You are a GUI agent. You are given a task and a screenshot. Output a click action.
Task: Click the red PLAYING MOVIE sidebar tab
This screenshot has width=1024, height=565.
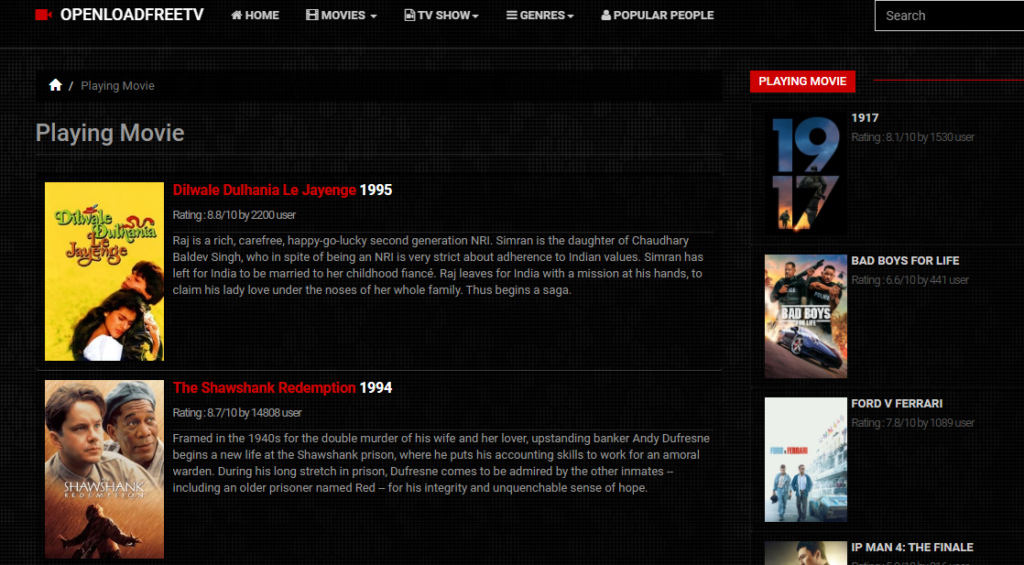click(803, 81)
